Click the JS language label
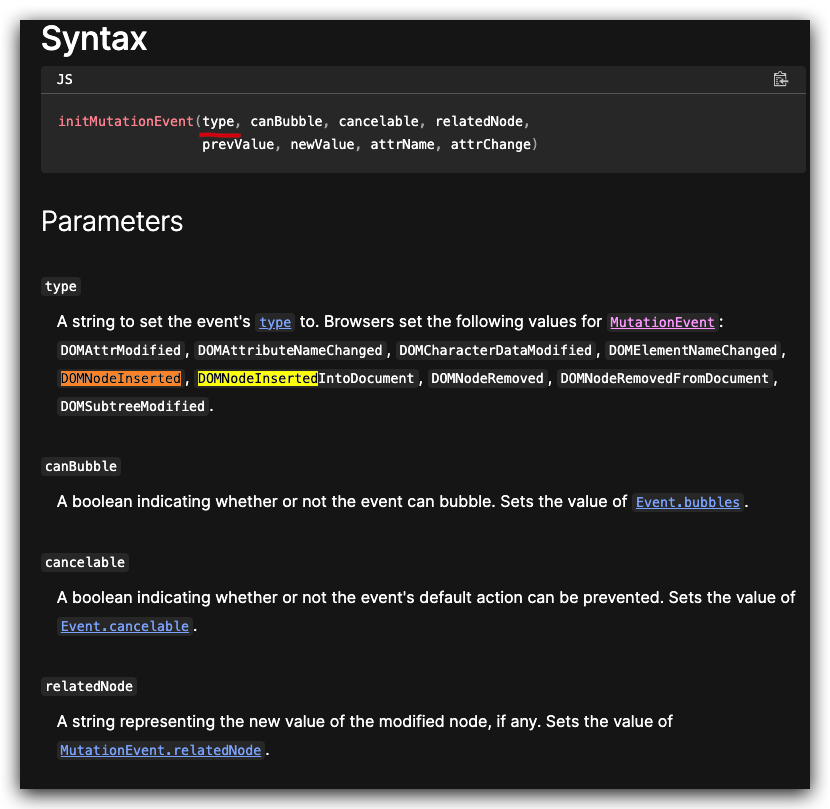The width and height of the screenshot is (830, 809). [65, 79]
